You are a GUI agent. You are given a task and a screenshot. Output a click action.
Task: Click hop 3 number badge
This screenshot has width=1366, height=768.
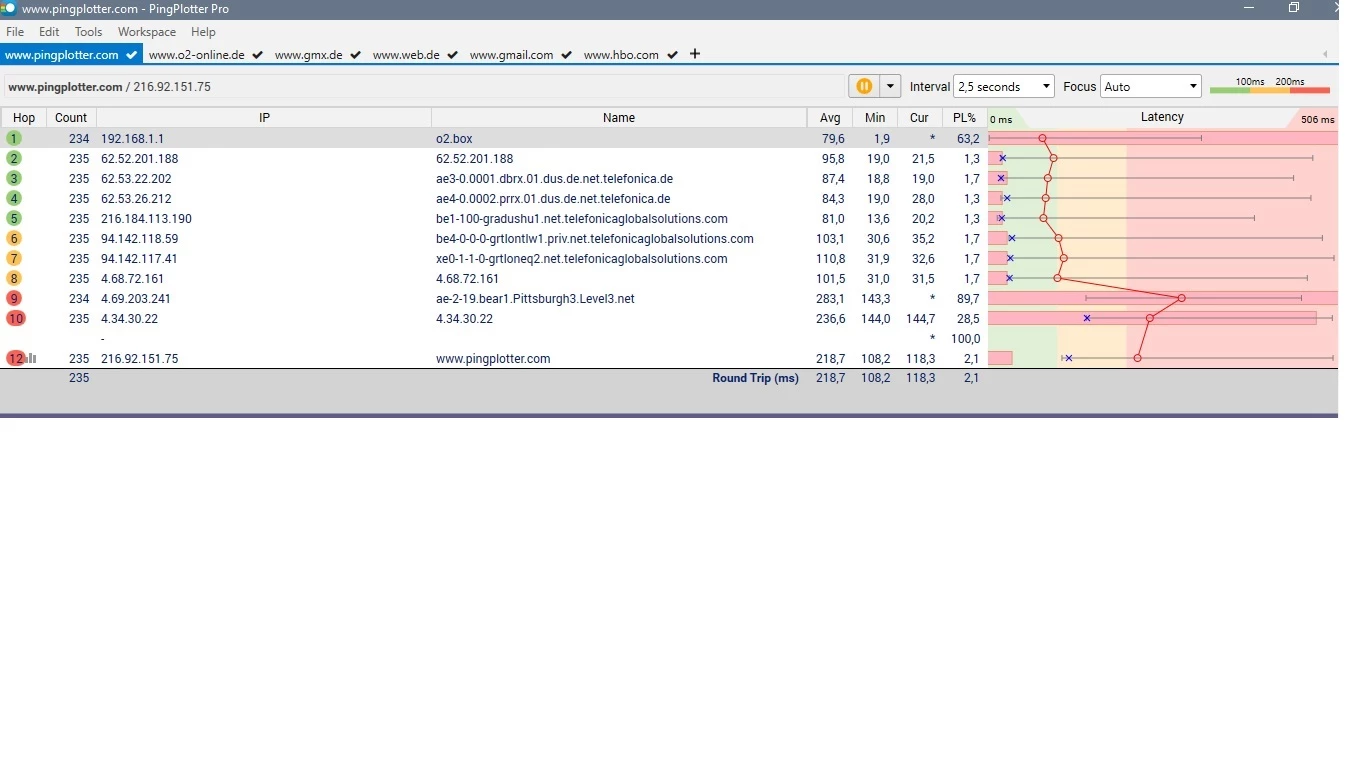click(14, 179)
